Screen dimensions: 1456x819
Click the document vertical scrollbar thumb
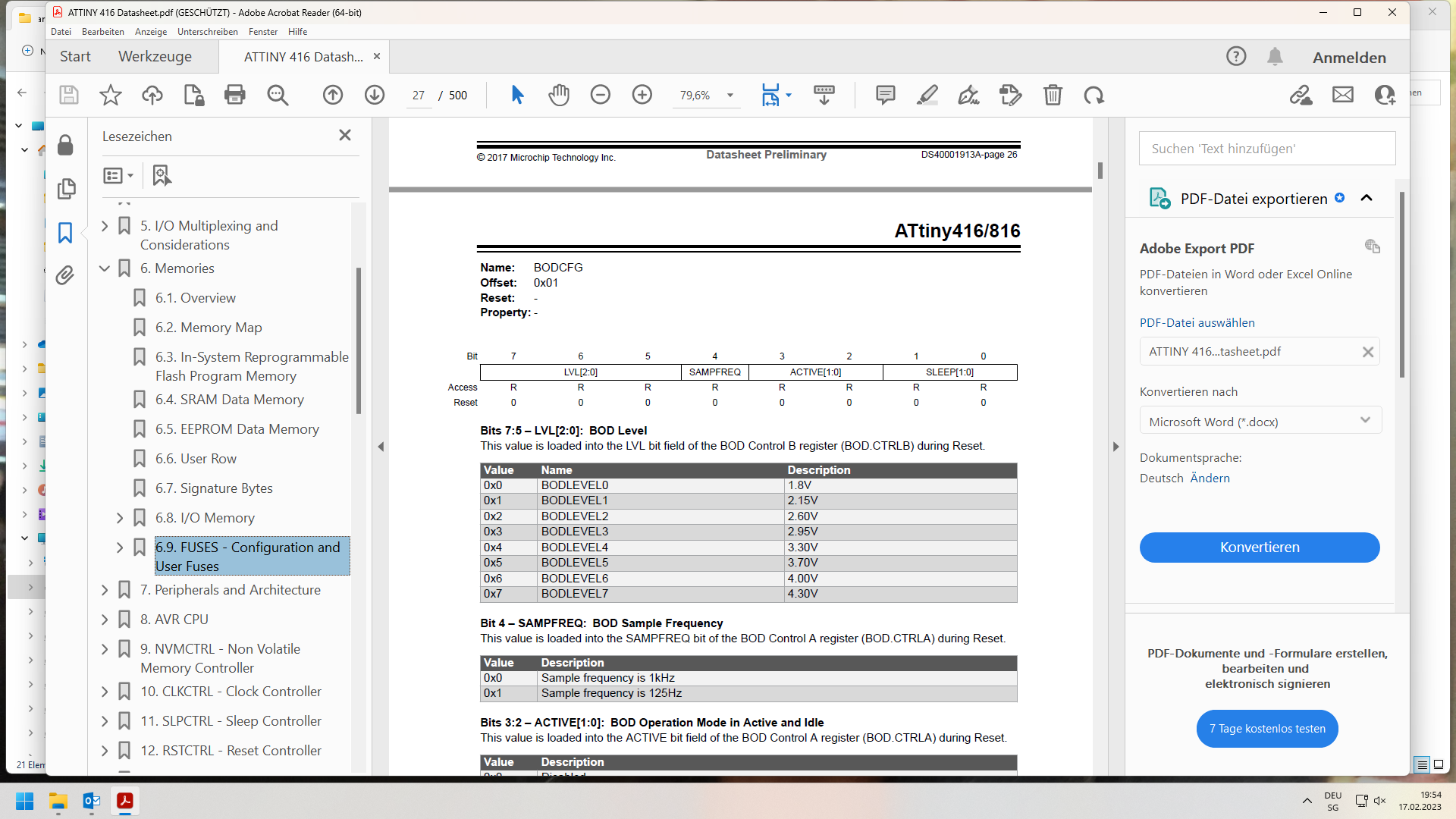click(1100, 171)
